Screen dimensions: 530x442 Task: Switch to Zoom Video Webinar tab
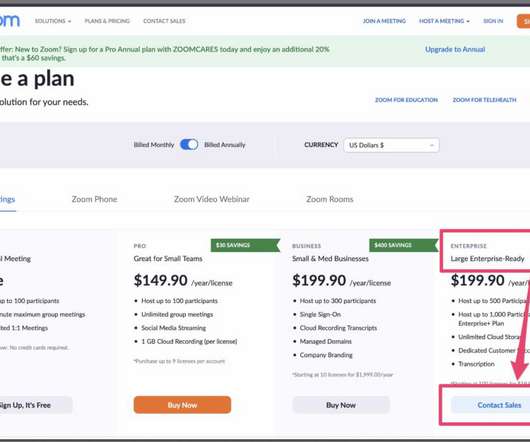212,199
